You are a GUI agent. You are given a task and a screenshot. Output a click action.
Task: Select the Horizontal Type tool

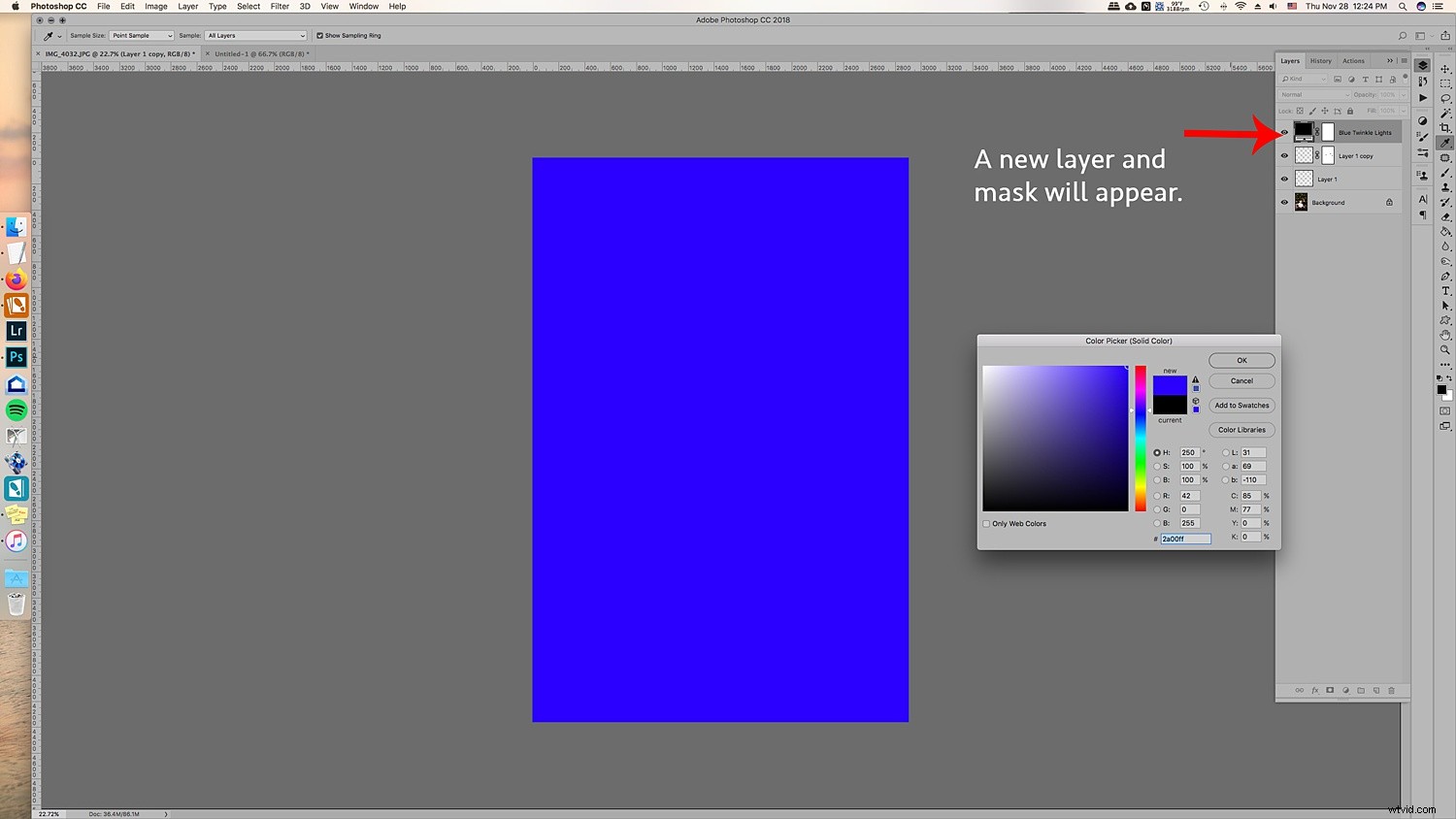click(1445, 291)
